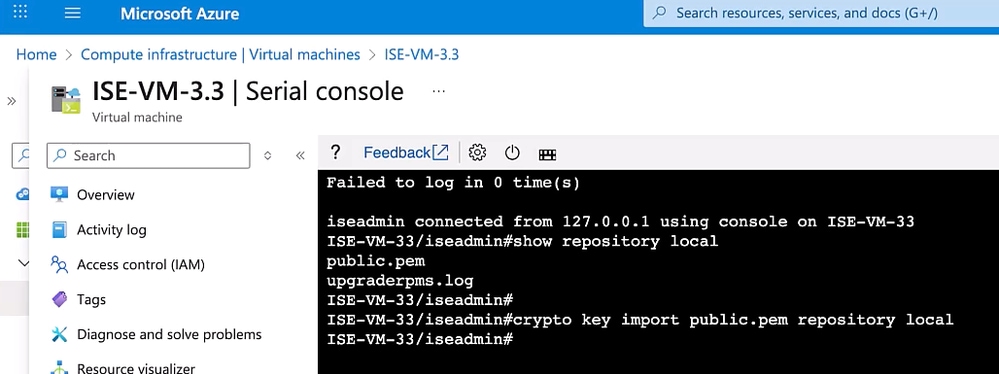999x374 pixels.
Task: Click the Tags icon in sidebar
Action: click(x=59, y=299)
